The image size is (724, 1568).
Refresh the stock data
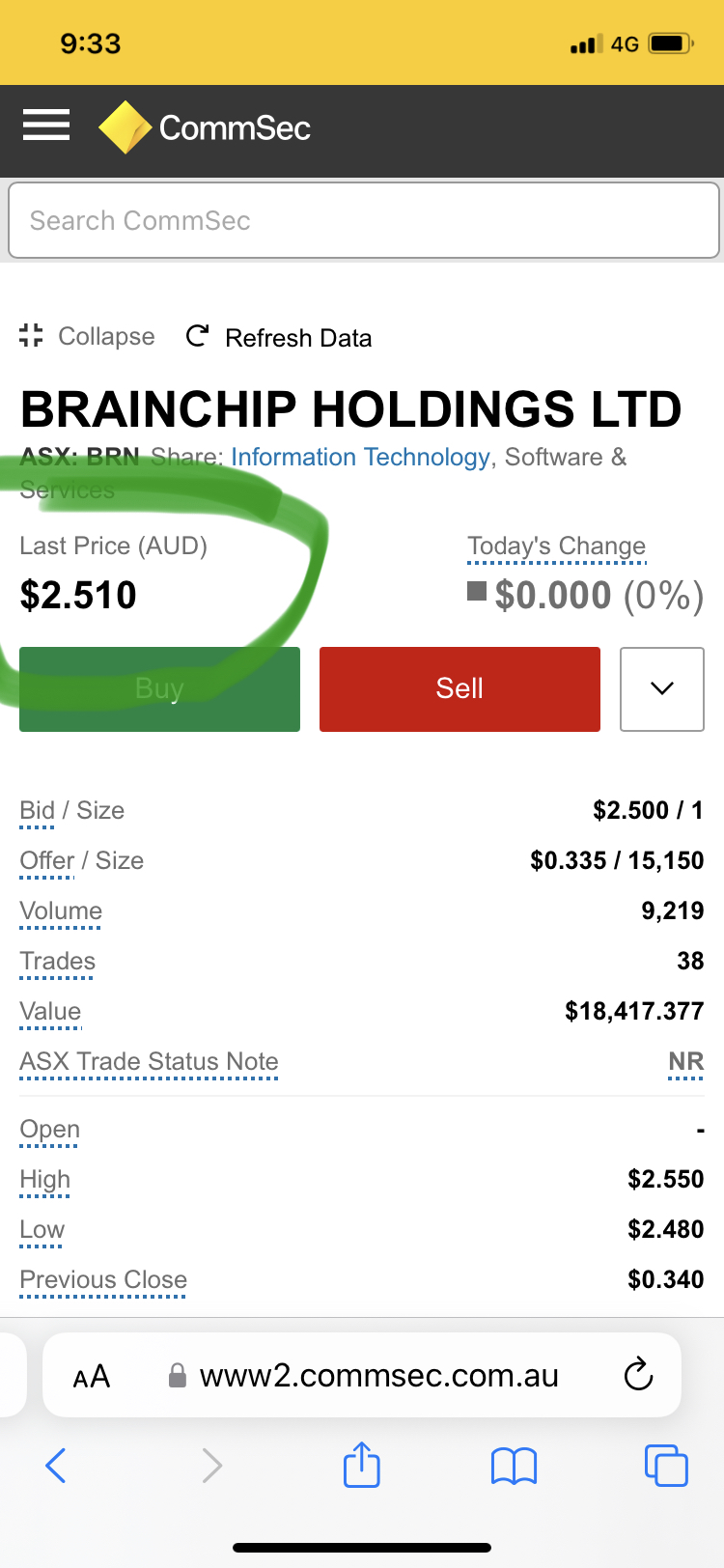point(279,337)
